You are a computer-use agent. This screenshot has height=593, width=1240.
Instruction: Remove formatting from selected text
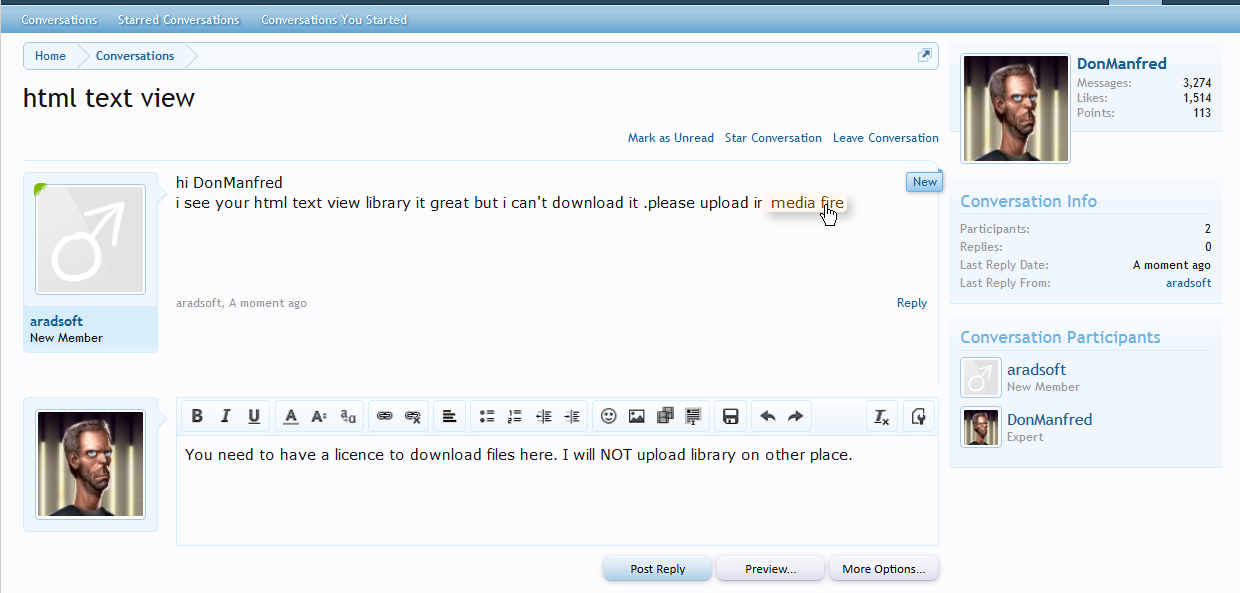pyautogui.click(x=881, y=416)
